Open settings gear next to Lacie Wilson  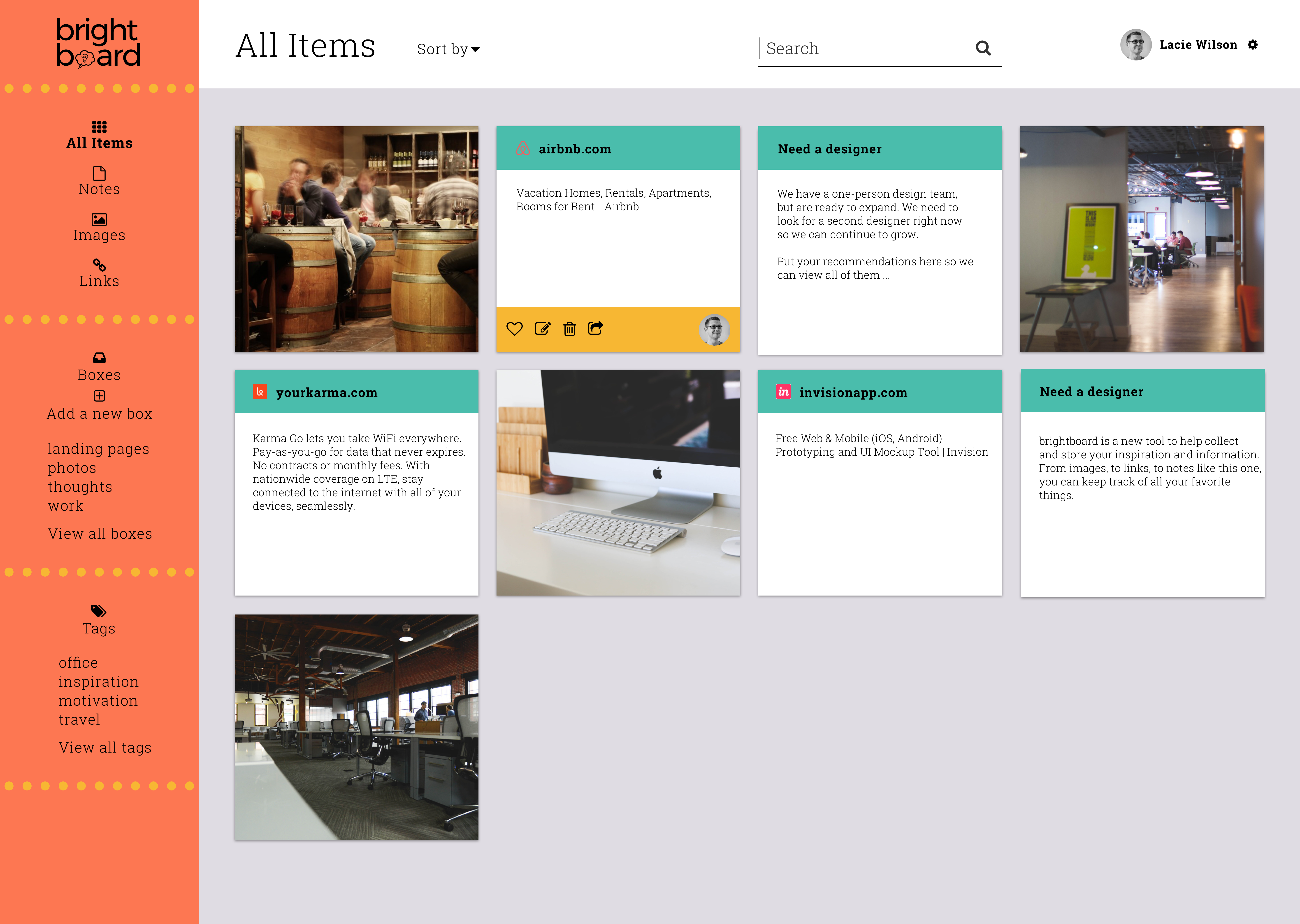click(x=1253, y=44)
